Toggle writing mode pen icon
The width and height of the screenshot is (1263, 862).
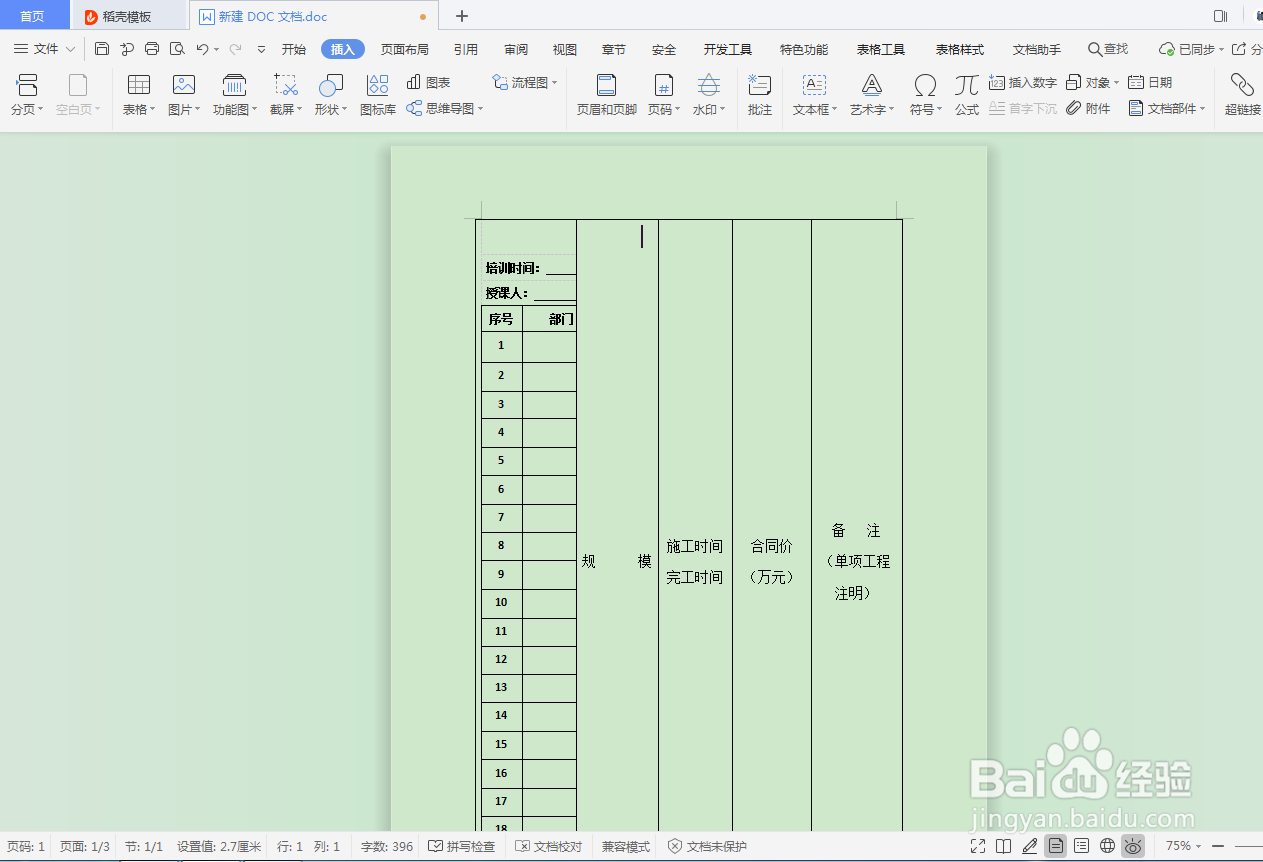click(1030, 846)
